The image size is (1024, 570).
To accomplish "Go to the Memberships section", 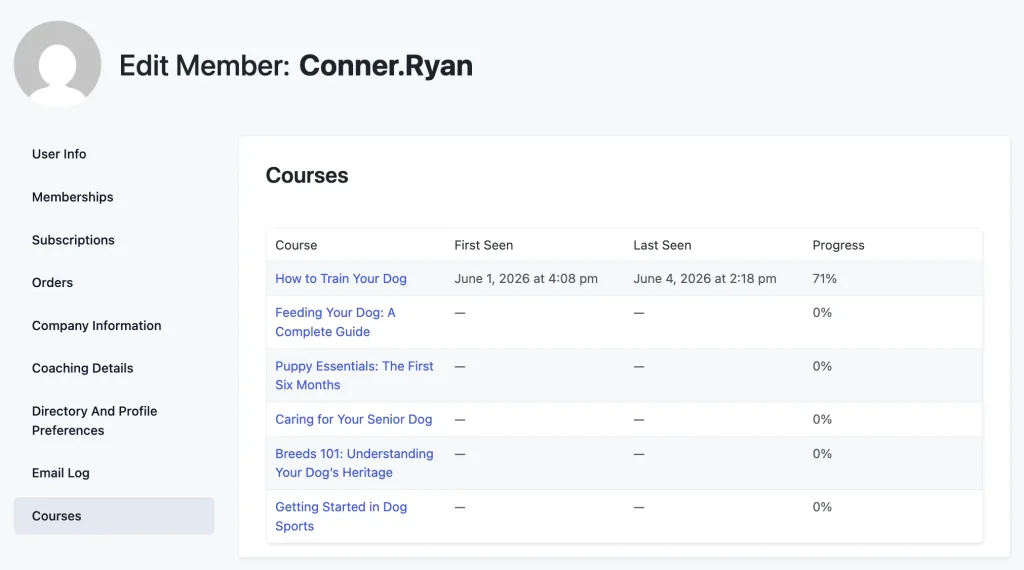I will [72, 197].
